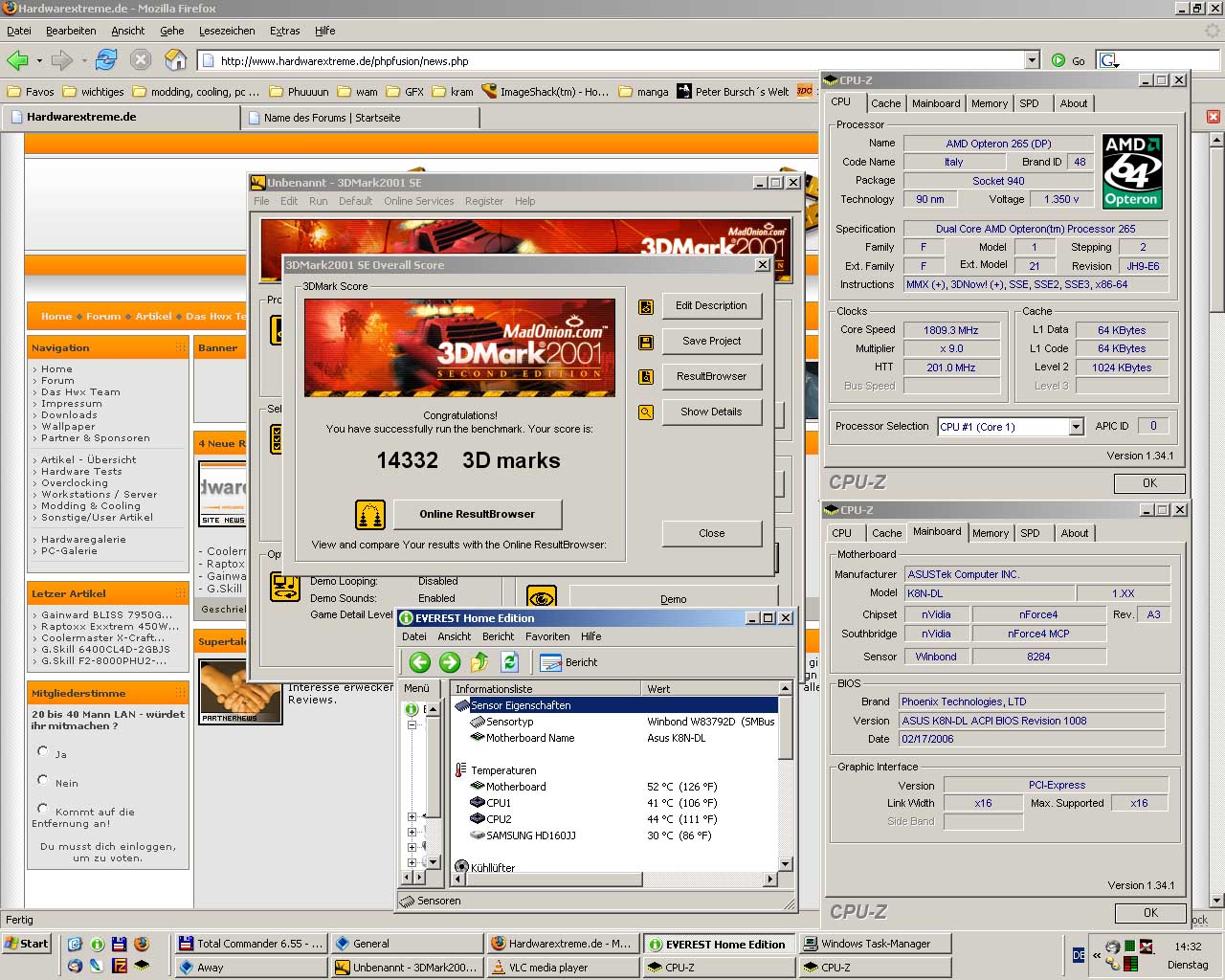Click the Online ResultBrowser button
This screenshot has height=980, width=1225.
tap(477, 515)
